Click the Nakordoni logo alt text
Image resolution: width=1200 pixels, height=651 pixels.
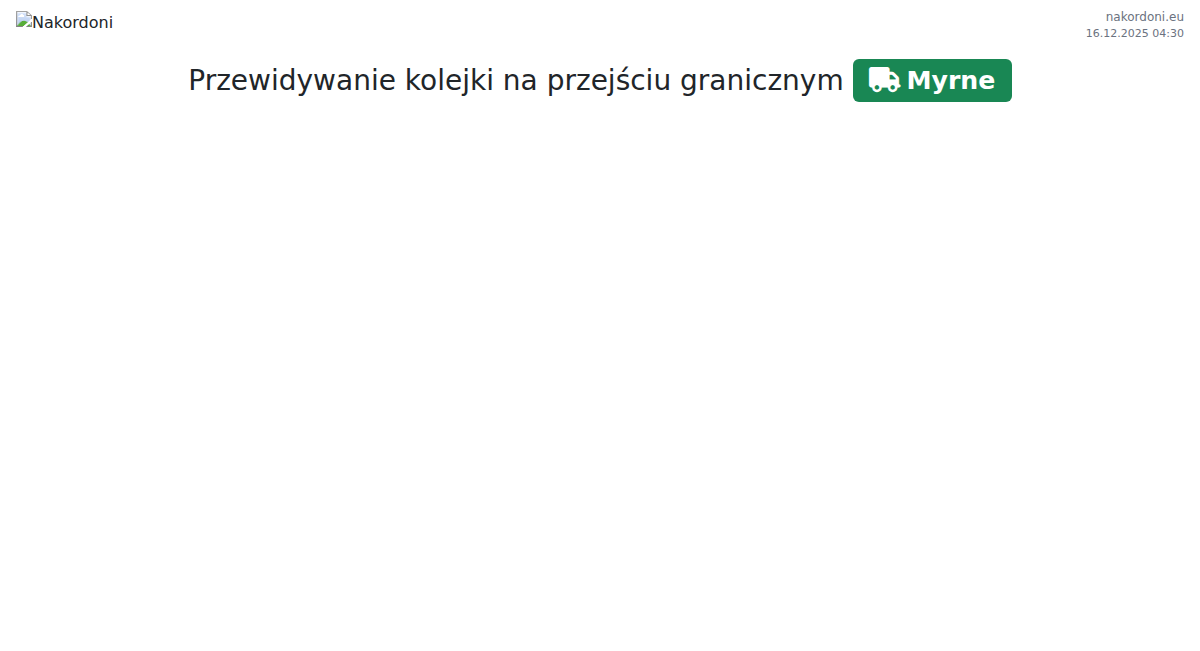73,22
